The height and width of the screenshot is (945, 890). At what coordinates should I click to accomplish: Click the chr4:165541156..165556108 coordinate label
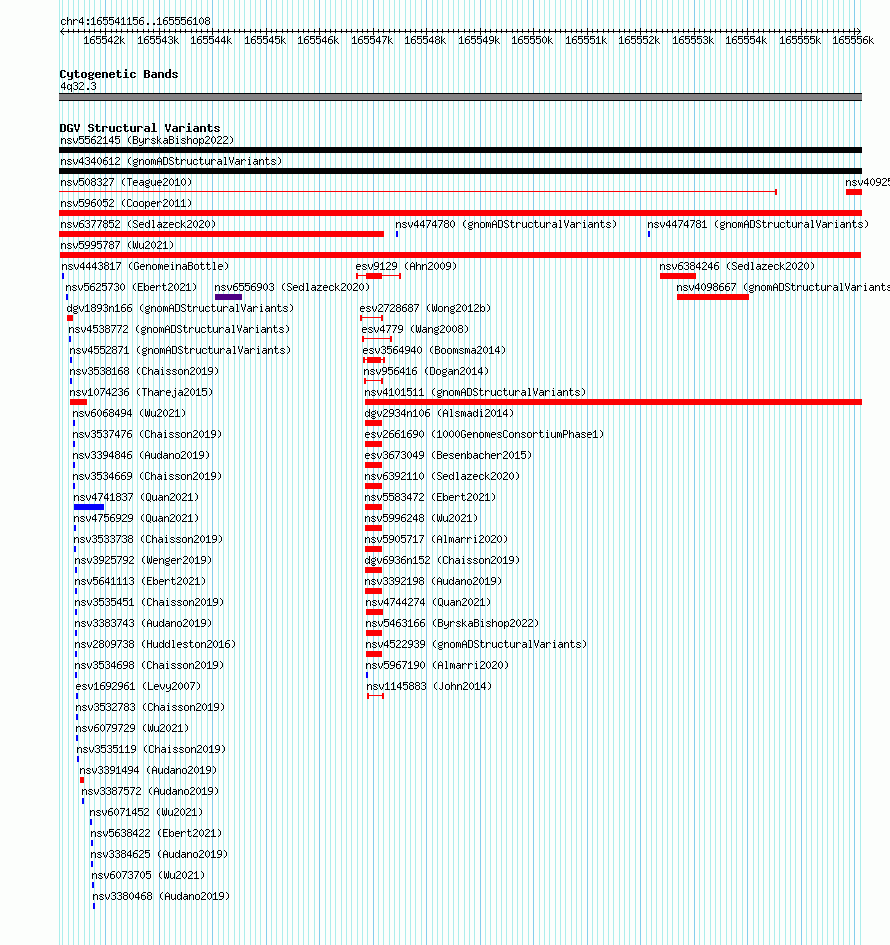(136, 22)
